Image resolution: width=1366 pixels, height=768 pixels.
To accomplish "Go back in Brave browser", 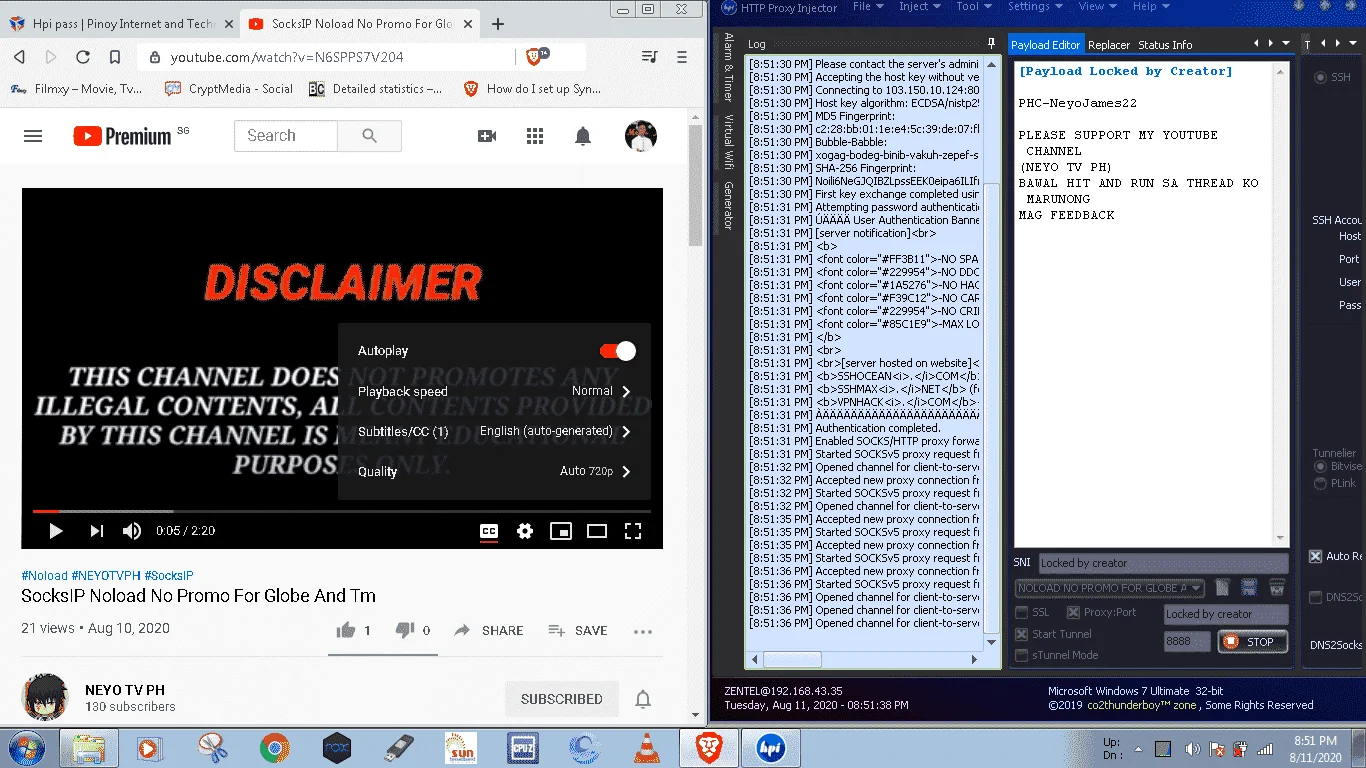I will 20,57.
